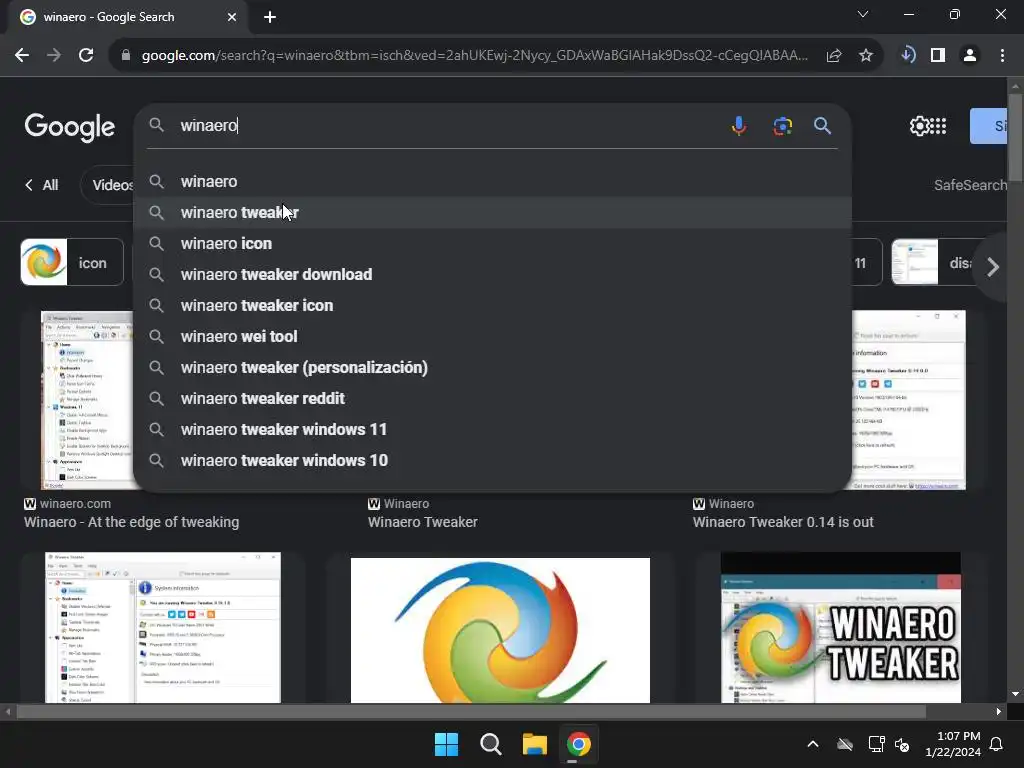Select suggestion "winaero tweaker download"
This screenshot has width=1024, height=768.
tap(492, 274)
